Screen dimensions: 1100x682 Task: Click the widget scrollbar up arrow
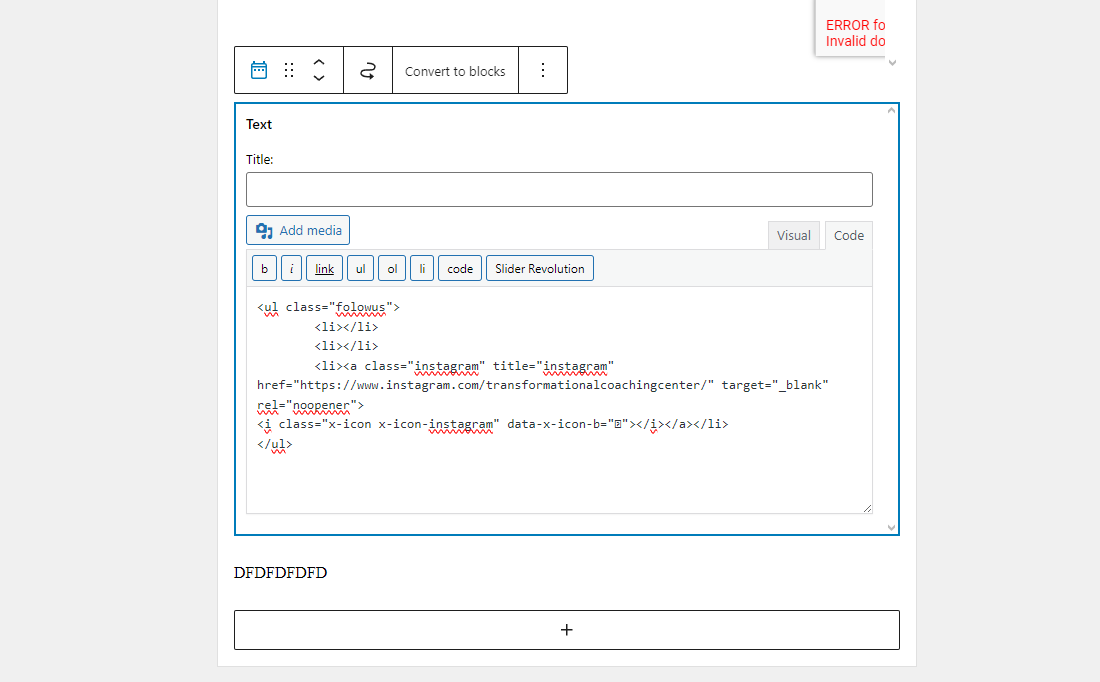pyautogui.click(x=891, y=110)
